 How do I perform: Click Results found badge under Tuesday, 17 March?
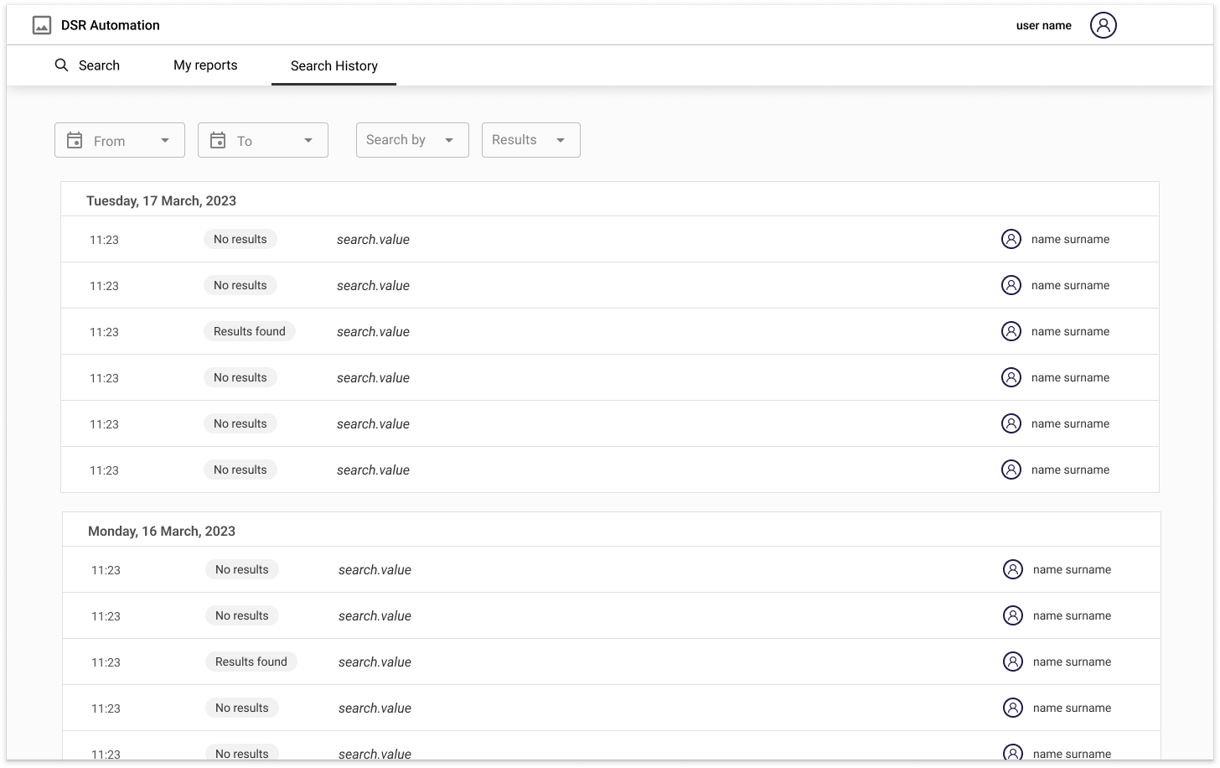tap(249, 331)
